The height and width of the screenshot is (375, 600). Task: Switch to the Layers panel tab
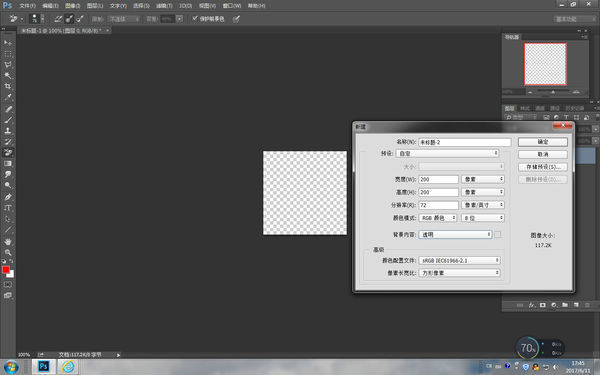[x=509, y=108]
